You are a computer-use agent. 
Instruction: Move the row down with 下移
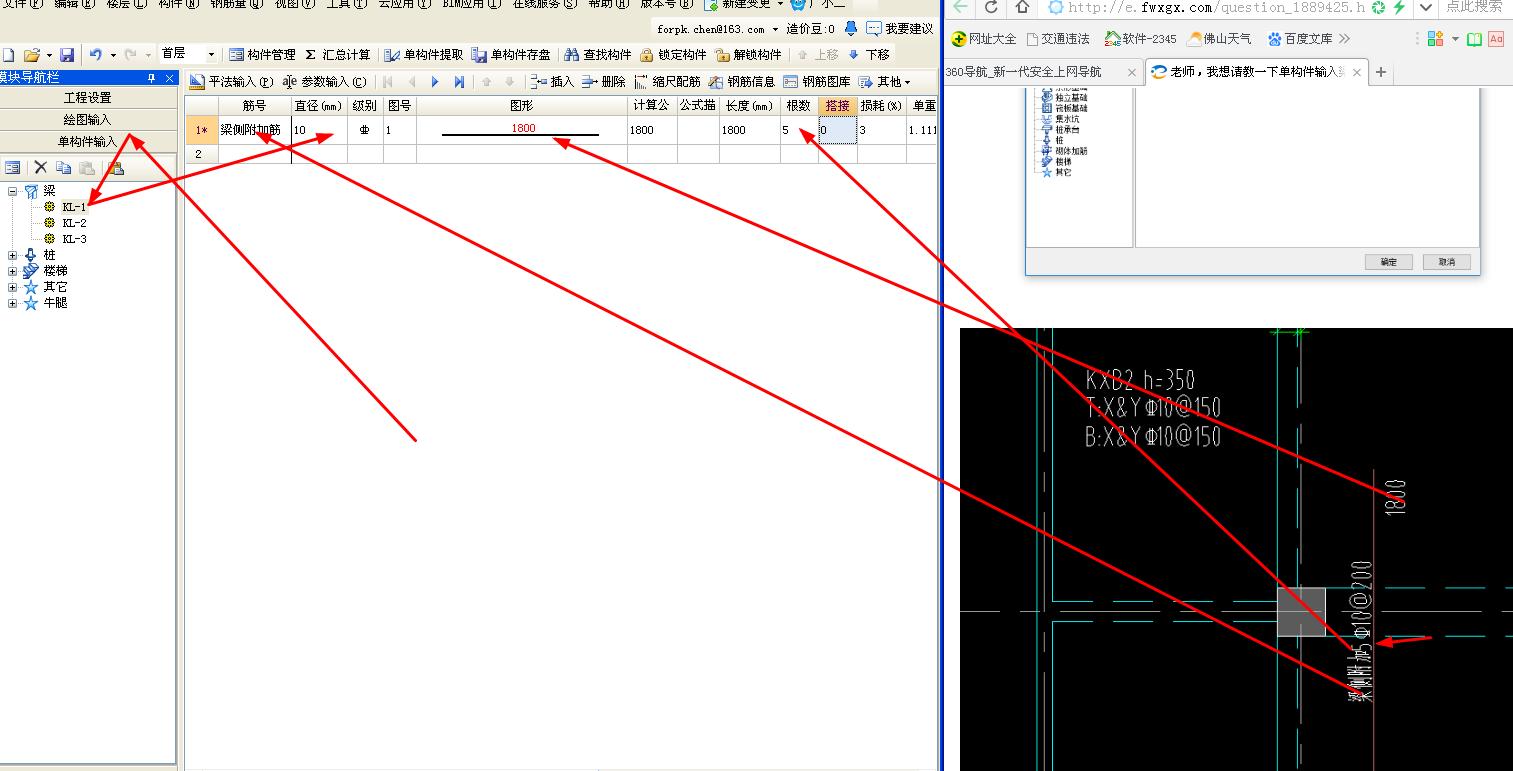(x=868, y=55)
